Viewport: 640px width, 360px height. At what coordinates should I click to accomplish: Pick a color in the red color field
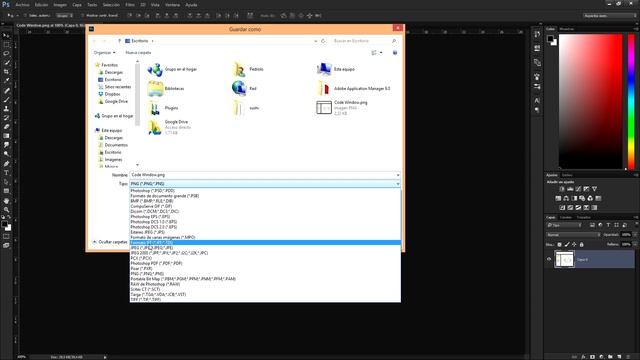point(591,101)
